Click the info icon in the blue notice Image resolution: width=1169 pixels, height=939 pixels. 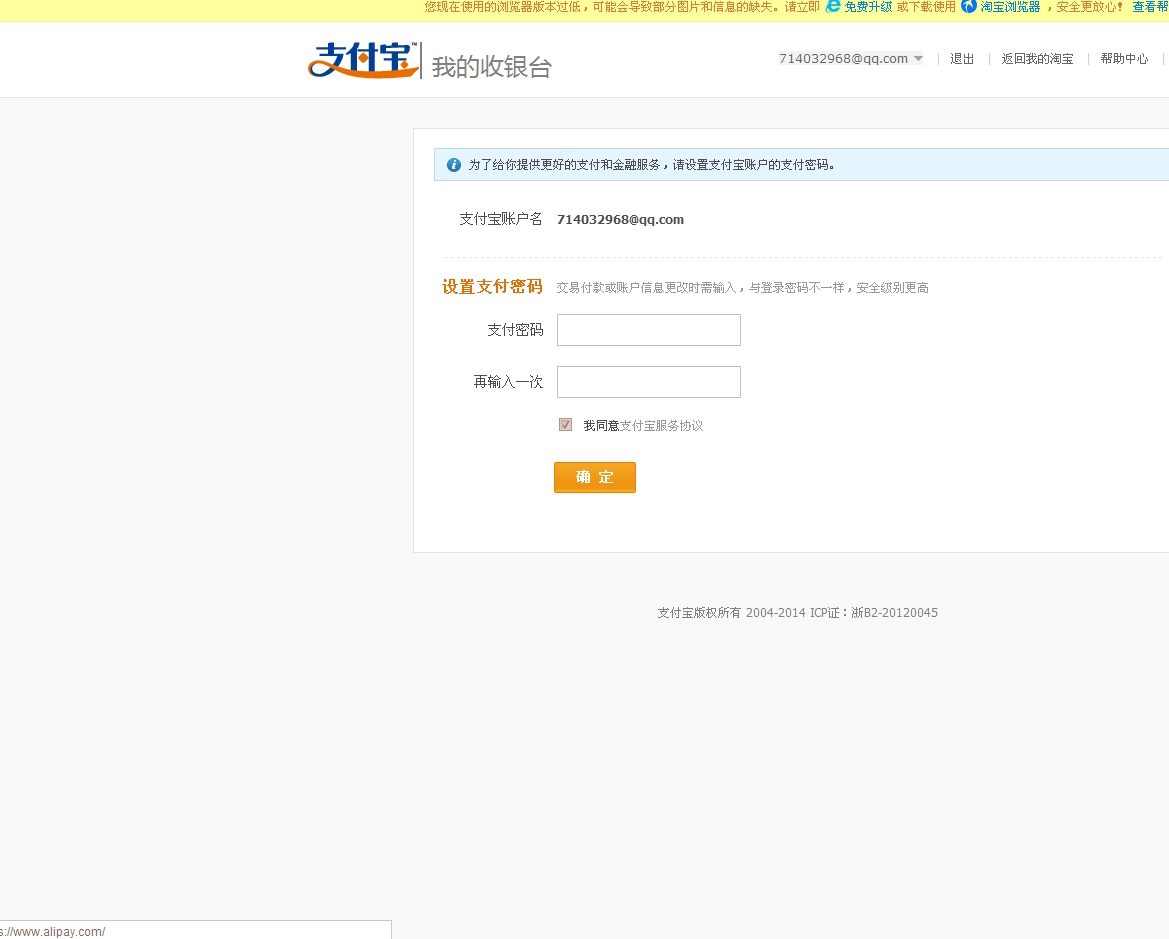453,164
